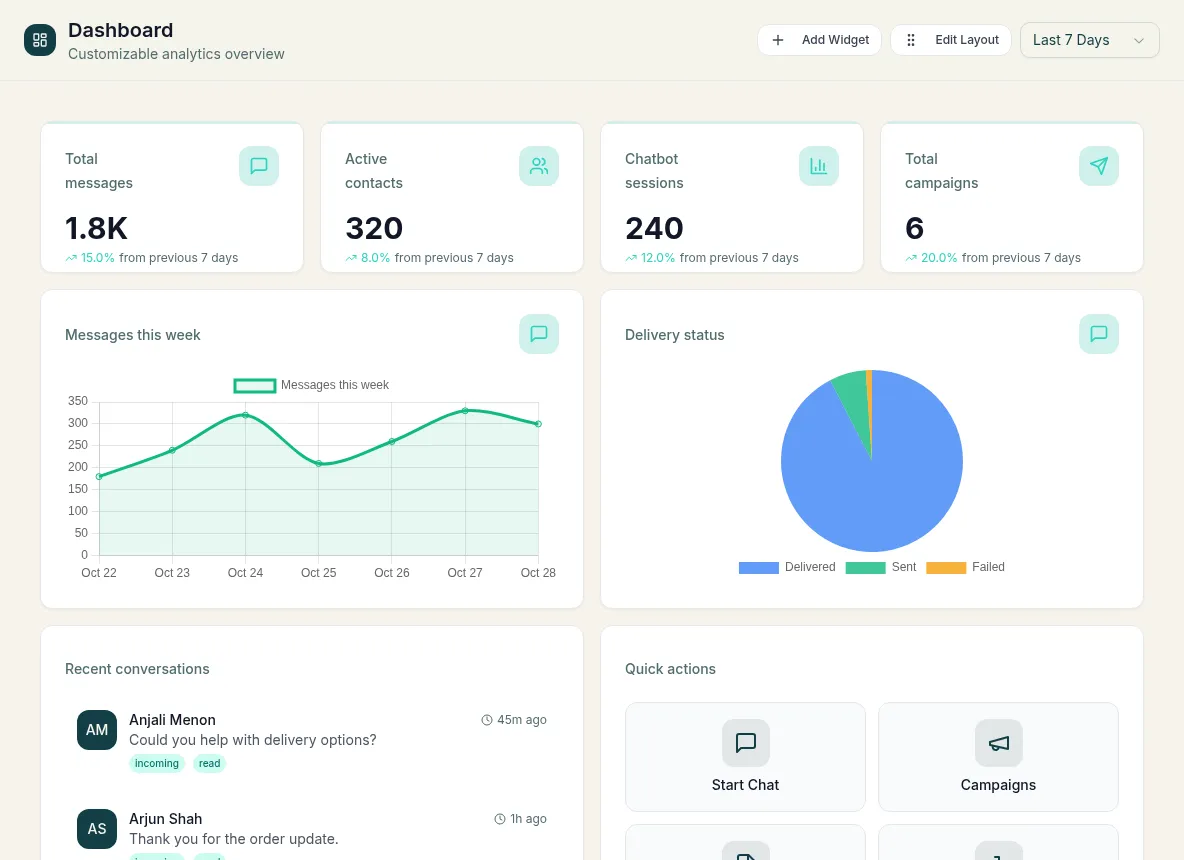Click the 1.8K total messages value
The height and width of the screenshot is (860, 1184).
(97, 228)
